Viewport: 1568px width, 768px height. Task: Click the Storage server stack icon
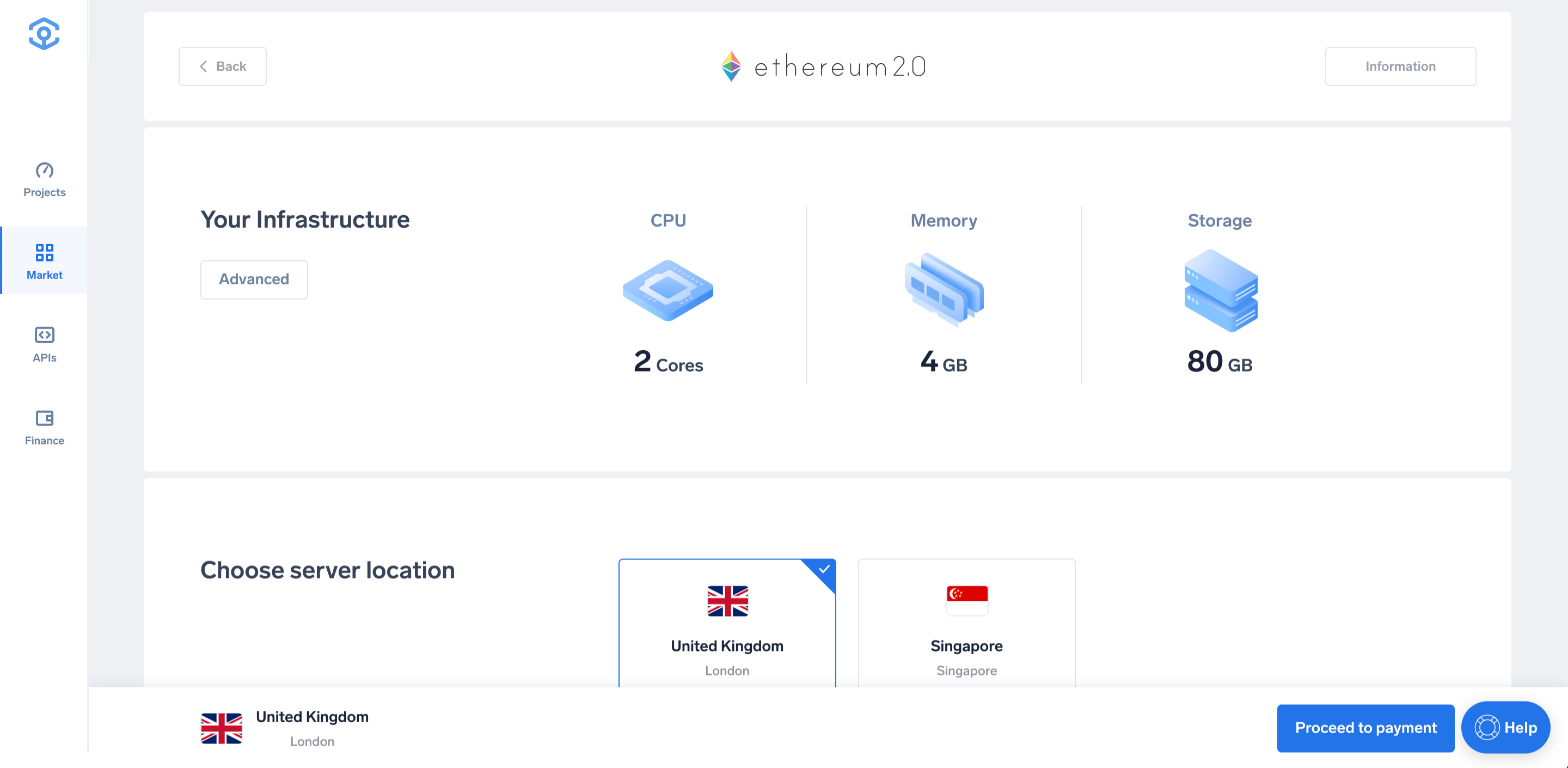click(1221, 290)
